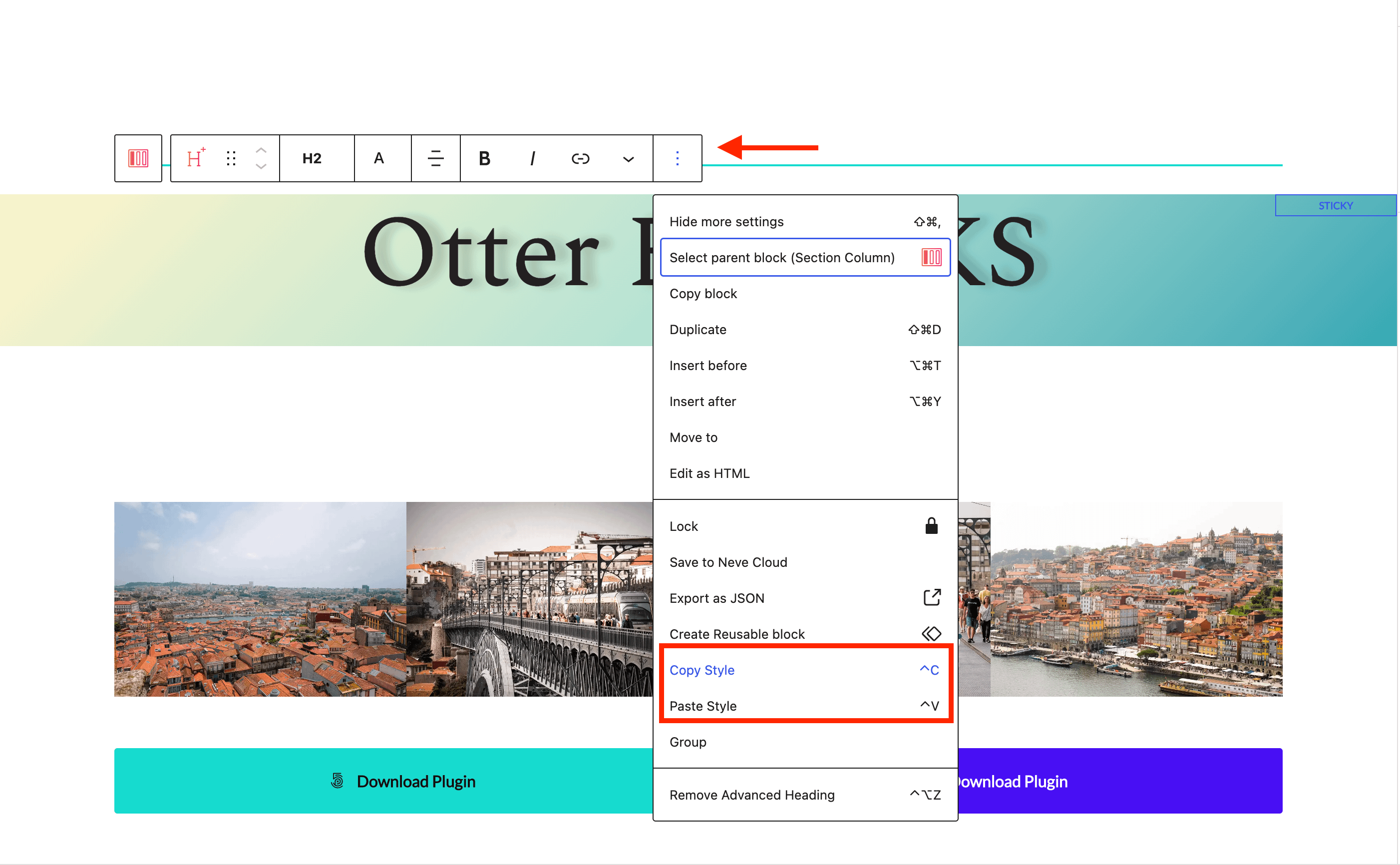Viewport: 1400px width, 865px height.
Task: Click the Section Column parent block icon
Action: [138, 158]
